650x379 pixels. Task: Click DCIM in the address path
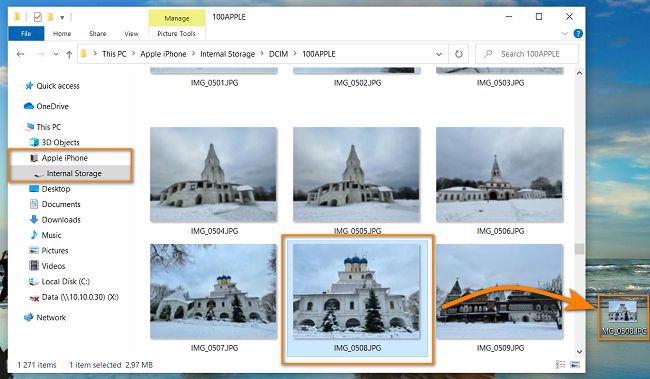pyautogui.click(x=279, y=54)
